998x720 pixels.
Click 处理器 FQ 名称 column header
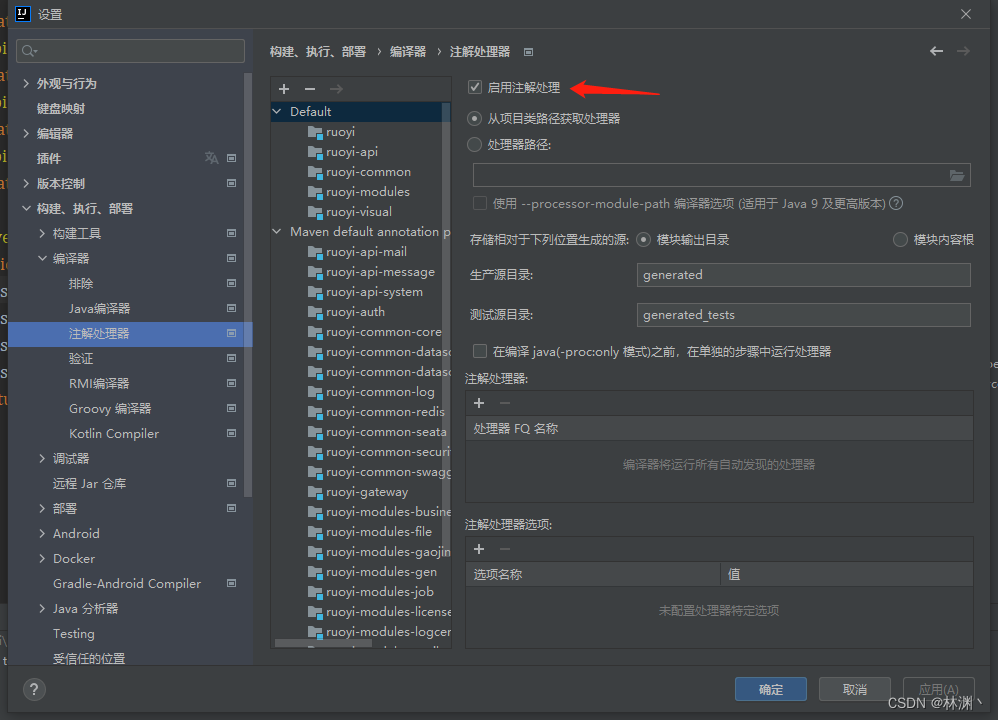tap(719, 428)
